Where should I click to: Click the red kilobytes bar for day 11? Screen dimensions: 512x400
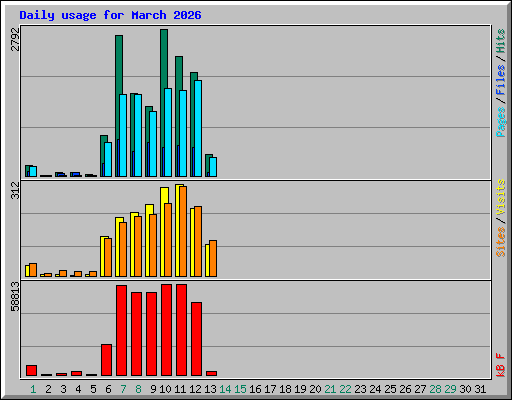click(181, 330)
